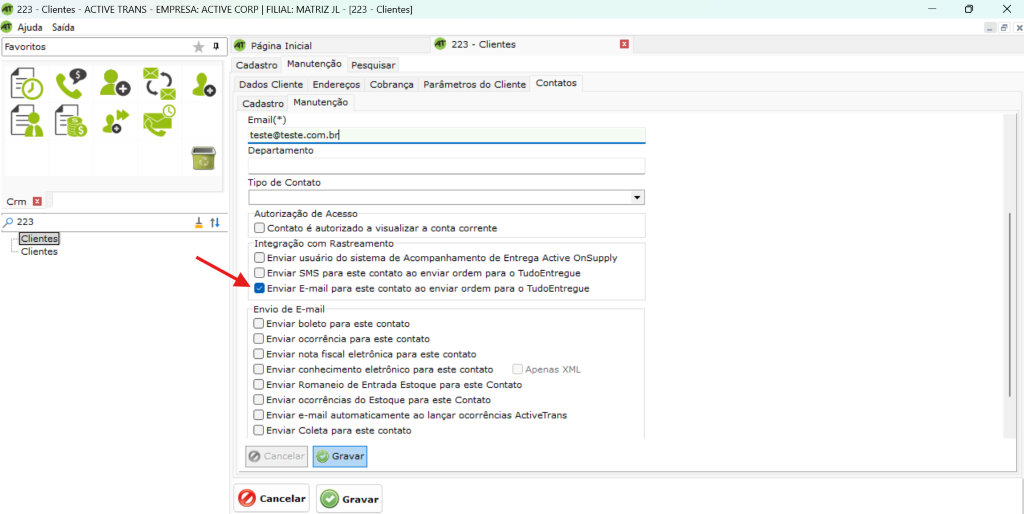This screenshot has width=1024, height=514.
Task: Open the email sync envelopes icon
Action: [x=159, y=84]
